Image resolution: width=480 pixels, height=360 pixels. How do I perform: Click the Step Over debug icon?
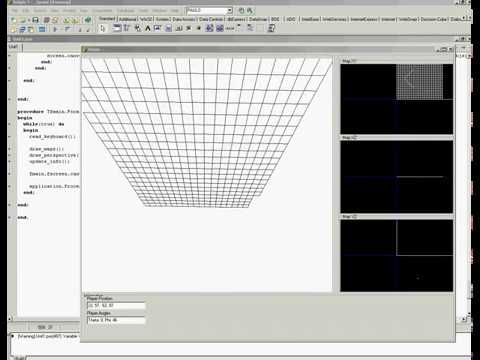(88, 29)
